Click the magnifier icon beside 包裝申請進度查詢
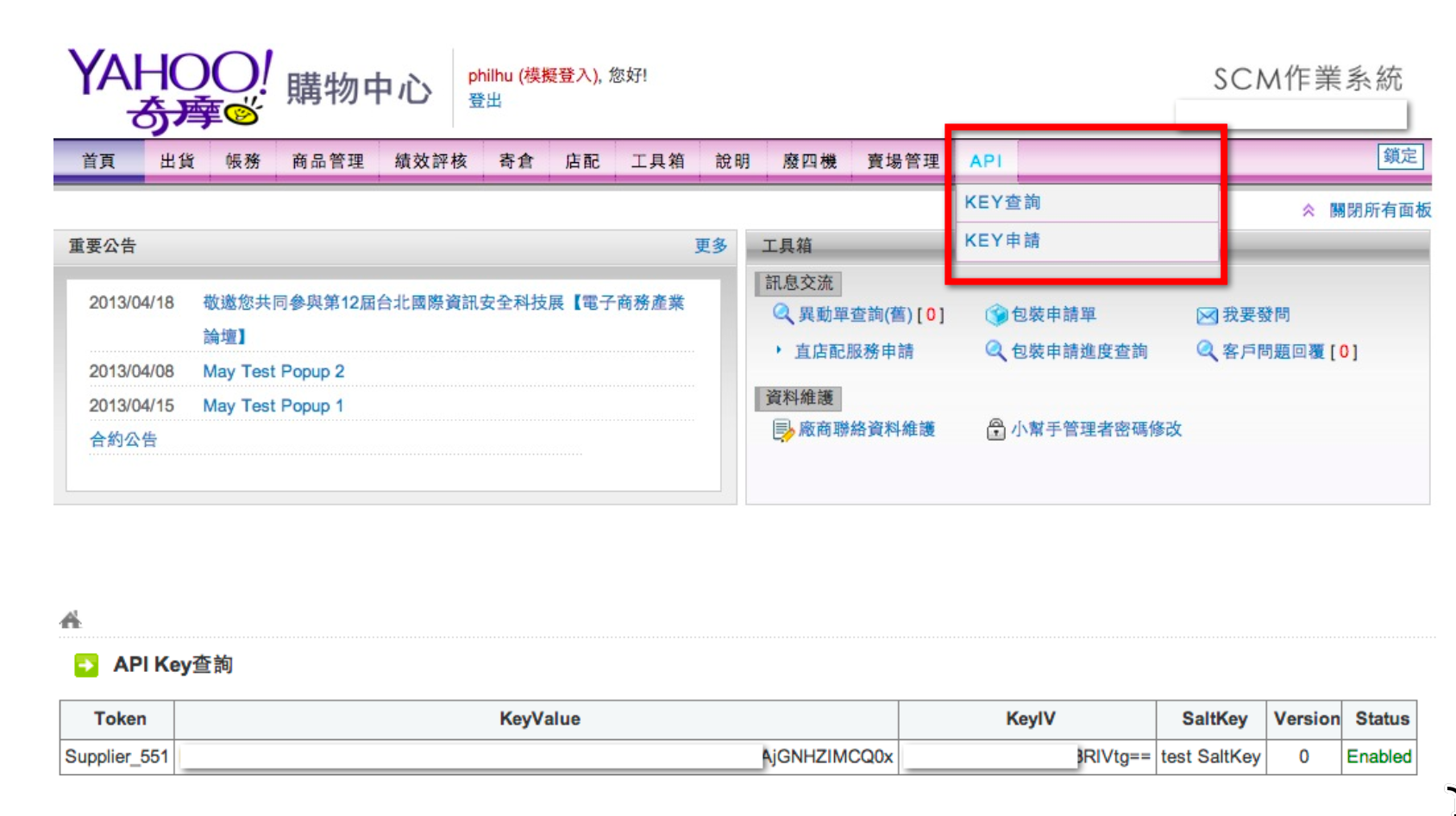This screenshot has width=1456, height=816. pyautogui.click(x=995, y=351)
